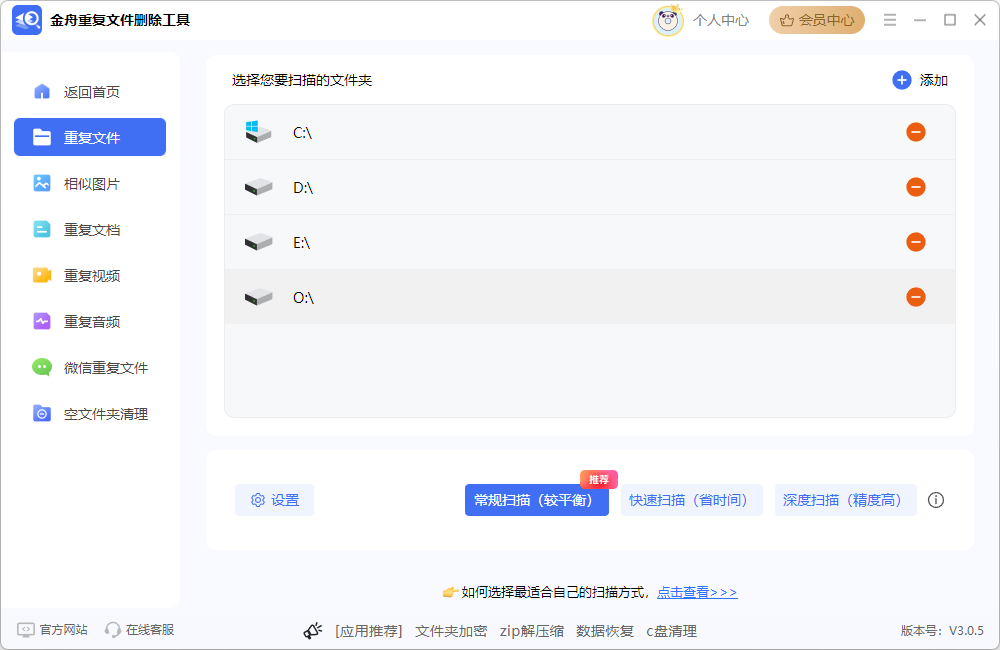
Task: Click the E:\ drive icon
Action: 258,242
